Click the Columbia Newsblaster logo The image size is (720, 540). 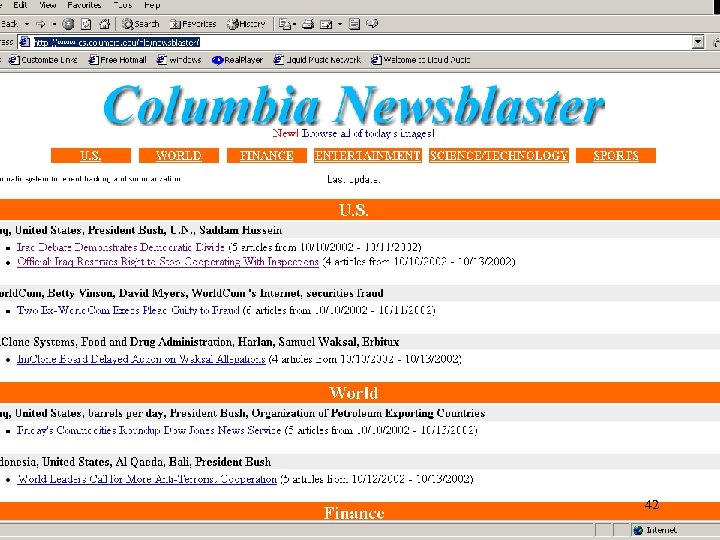click(x=354, y=105)
